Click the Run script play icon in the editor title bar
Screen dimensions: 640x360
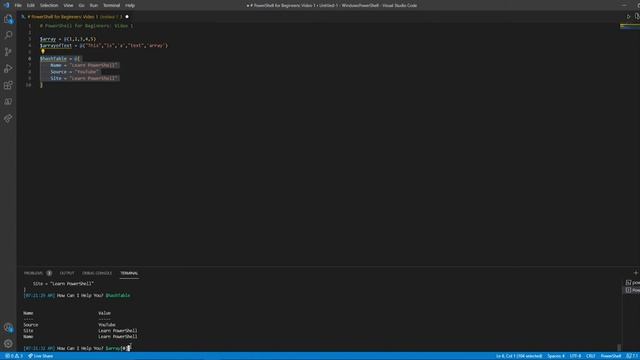click(629, 17)
